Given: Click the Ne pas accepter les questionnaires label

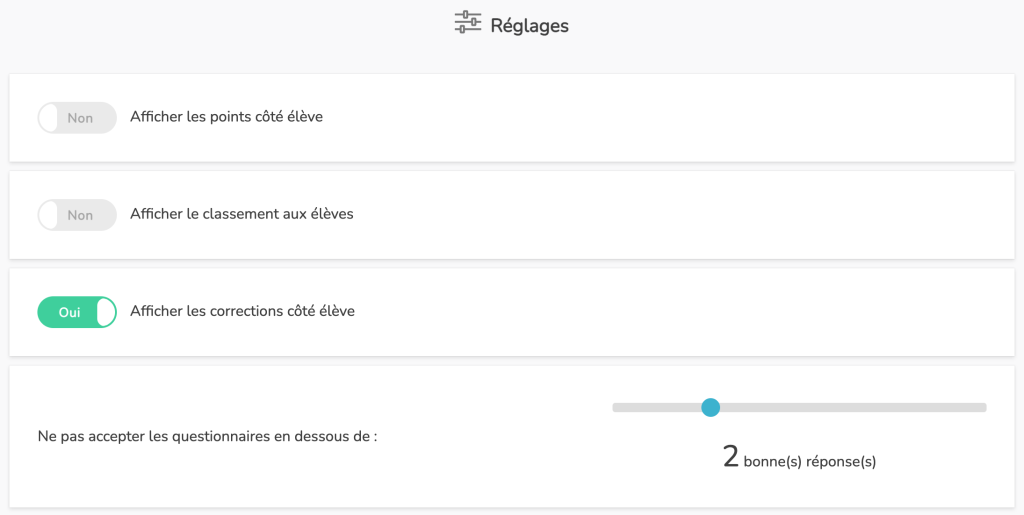Looking at the screenshot, I should [208, 436].
